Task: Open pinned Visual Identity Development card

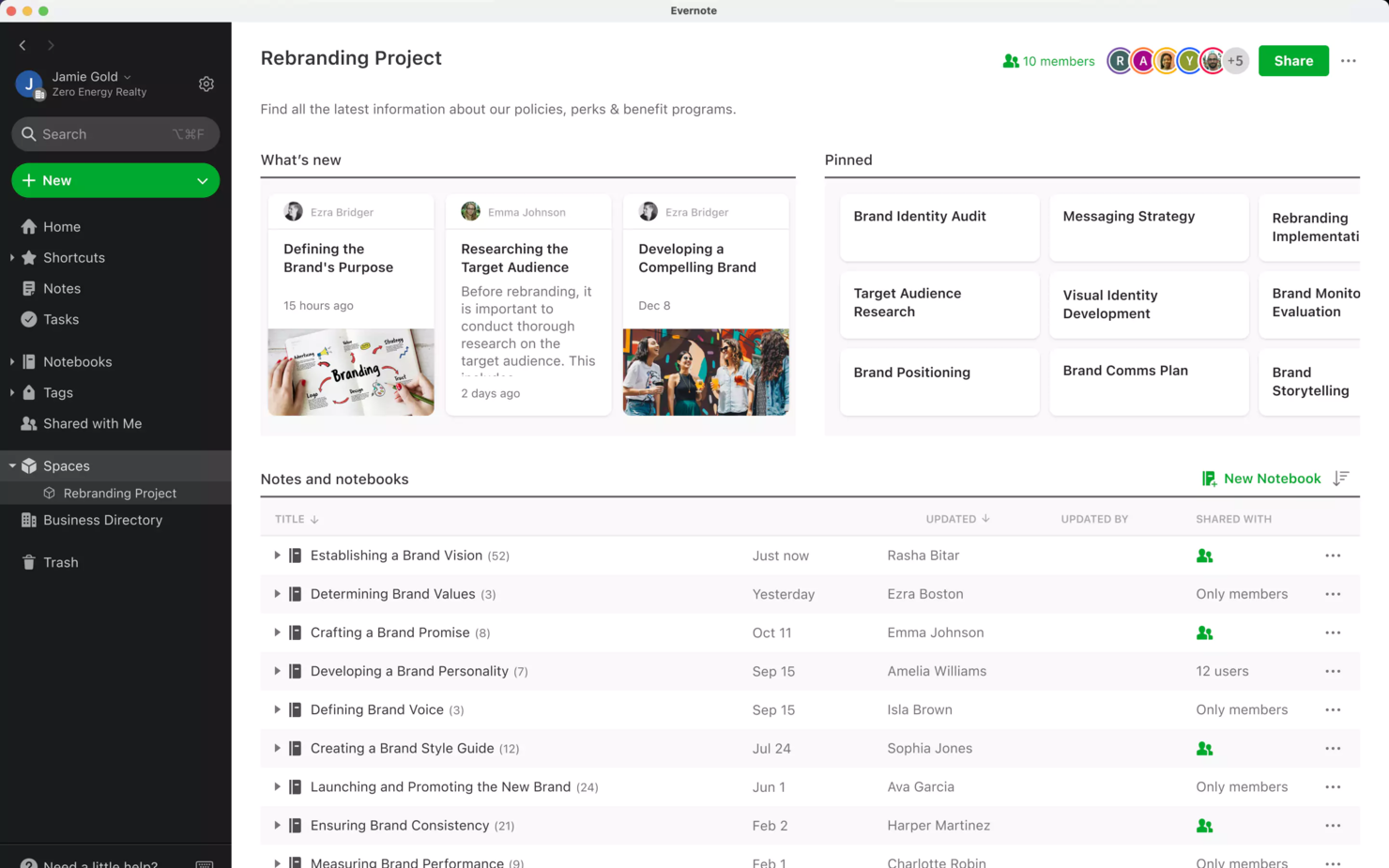Action: 1149,305
